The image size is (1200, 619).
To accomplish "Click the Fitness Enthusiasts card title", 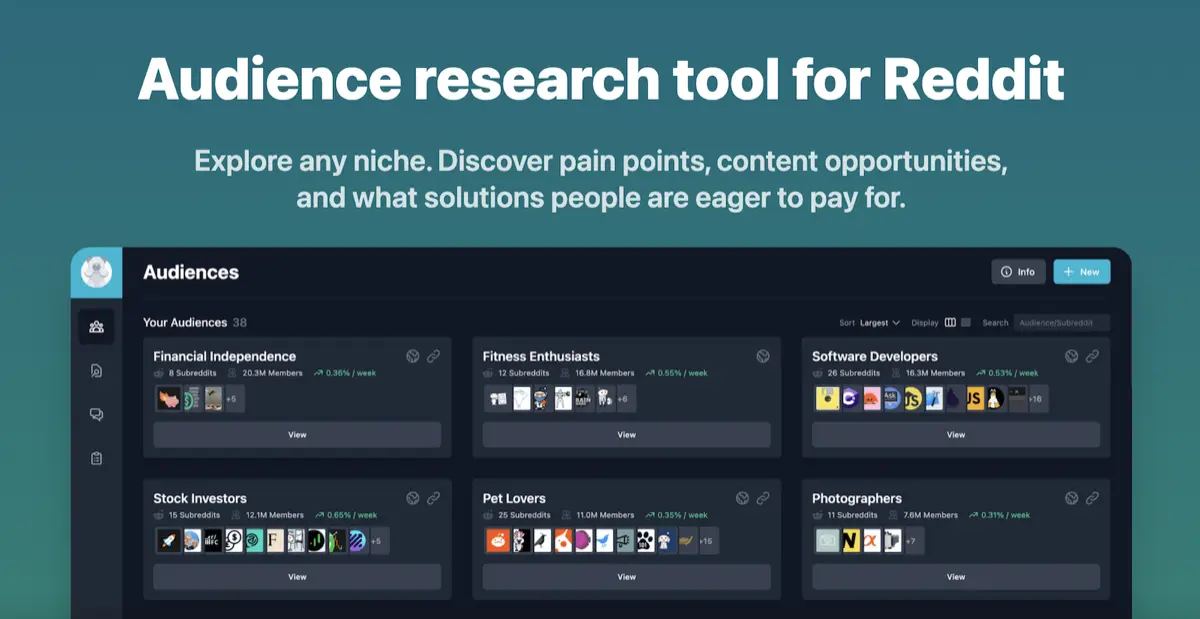I will click(x=541, y=356).
